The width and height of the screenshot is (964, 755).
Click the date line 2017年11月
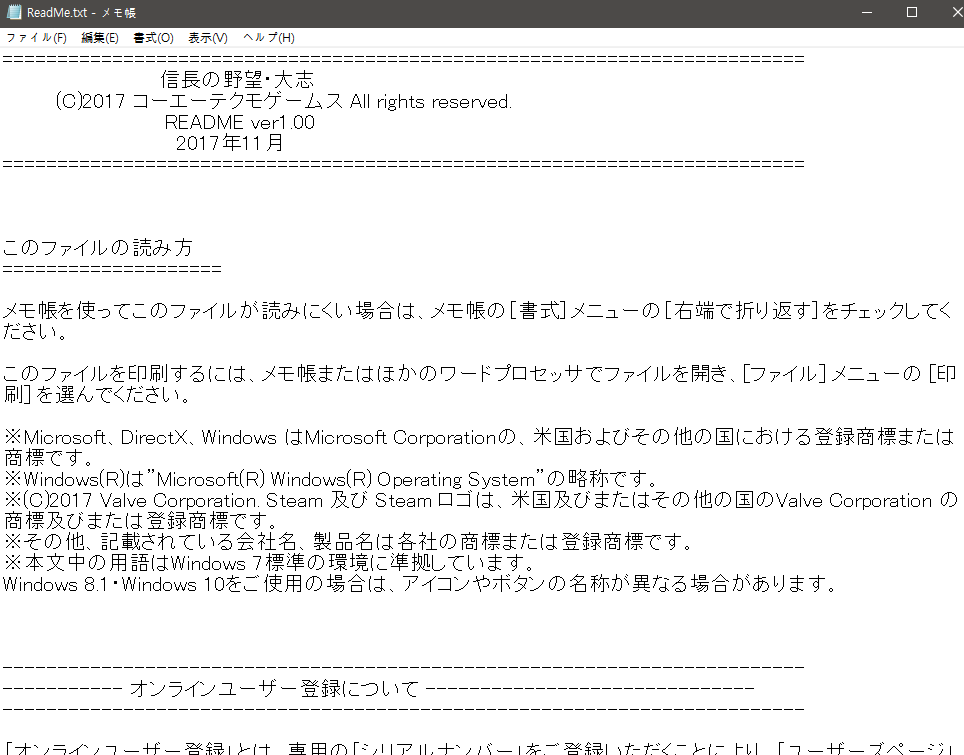(x=230, y=143)
